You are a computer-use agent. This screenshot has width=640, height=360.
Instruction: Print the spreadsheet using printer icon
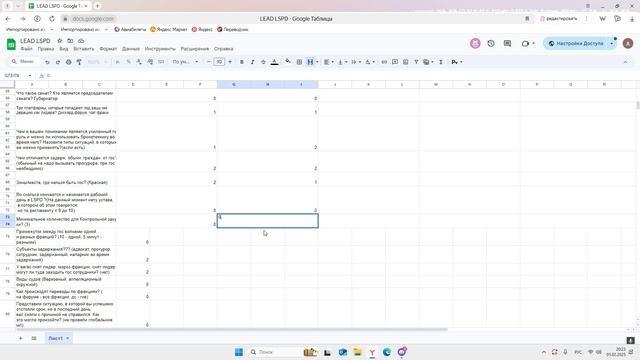[68, 62]
